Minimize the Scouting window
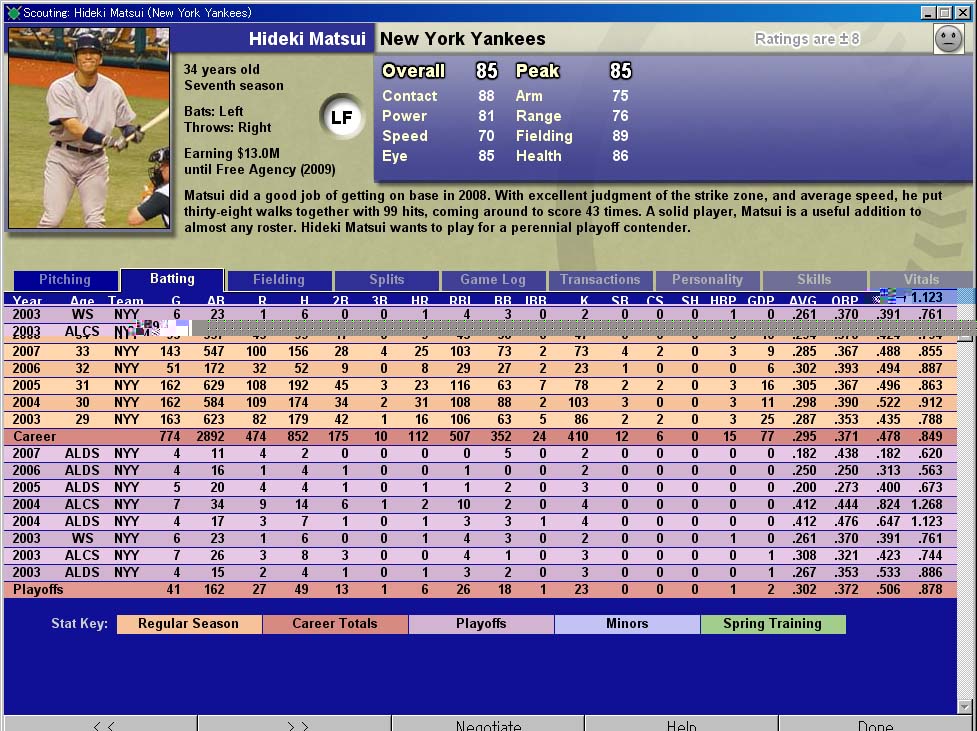This screenshot has width=977, height=731. click(928, 12)
